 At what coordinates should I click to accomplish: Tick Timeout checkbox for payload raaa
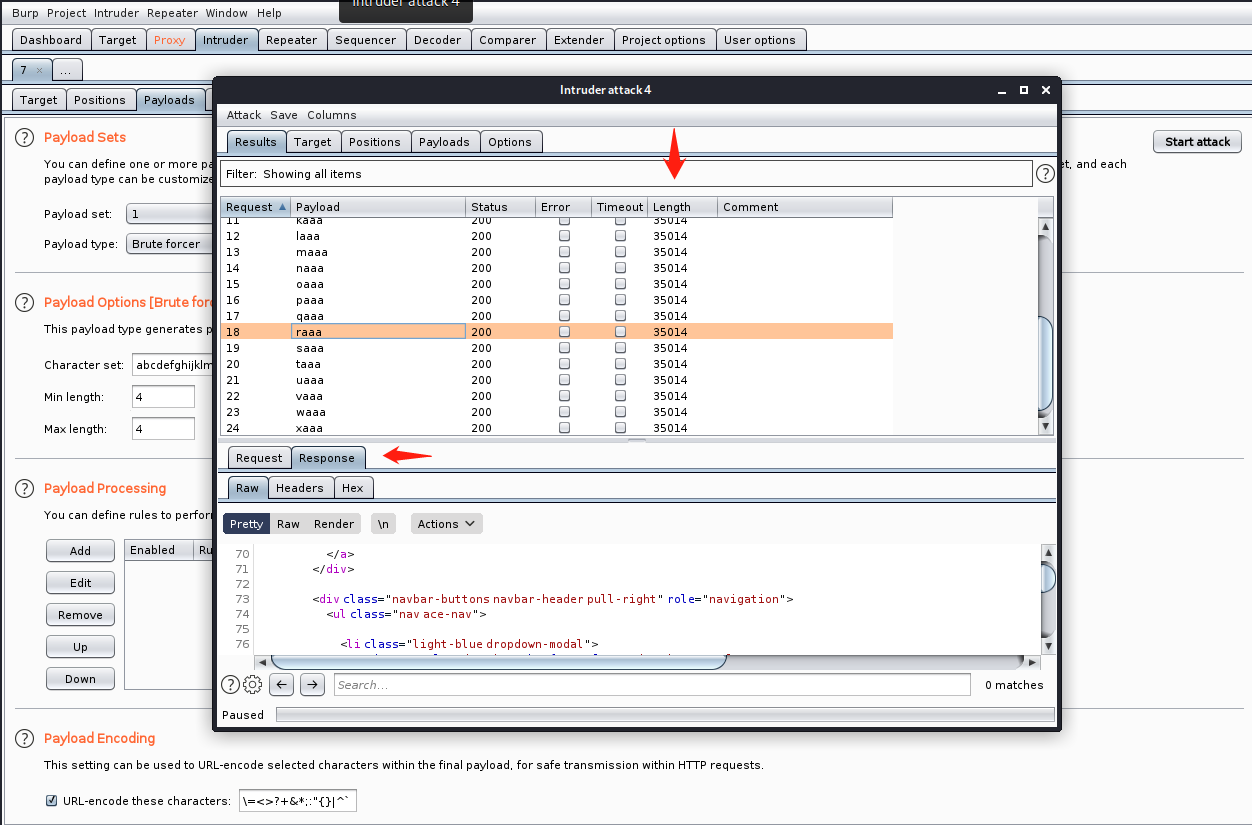620,332
